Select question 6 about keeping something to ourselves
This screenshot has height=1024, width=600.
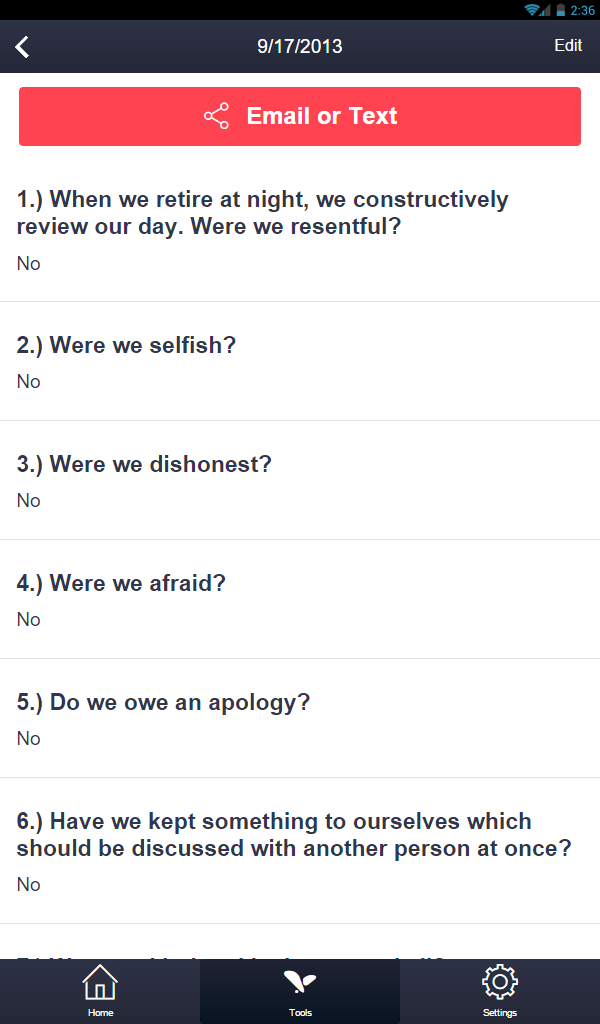click(294, 835)
